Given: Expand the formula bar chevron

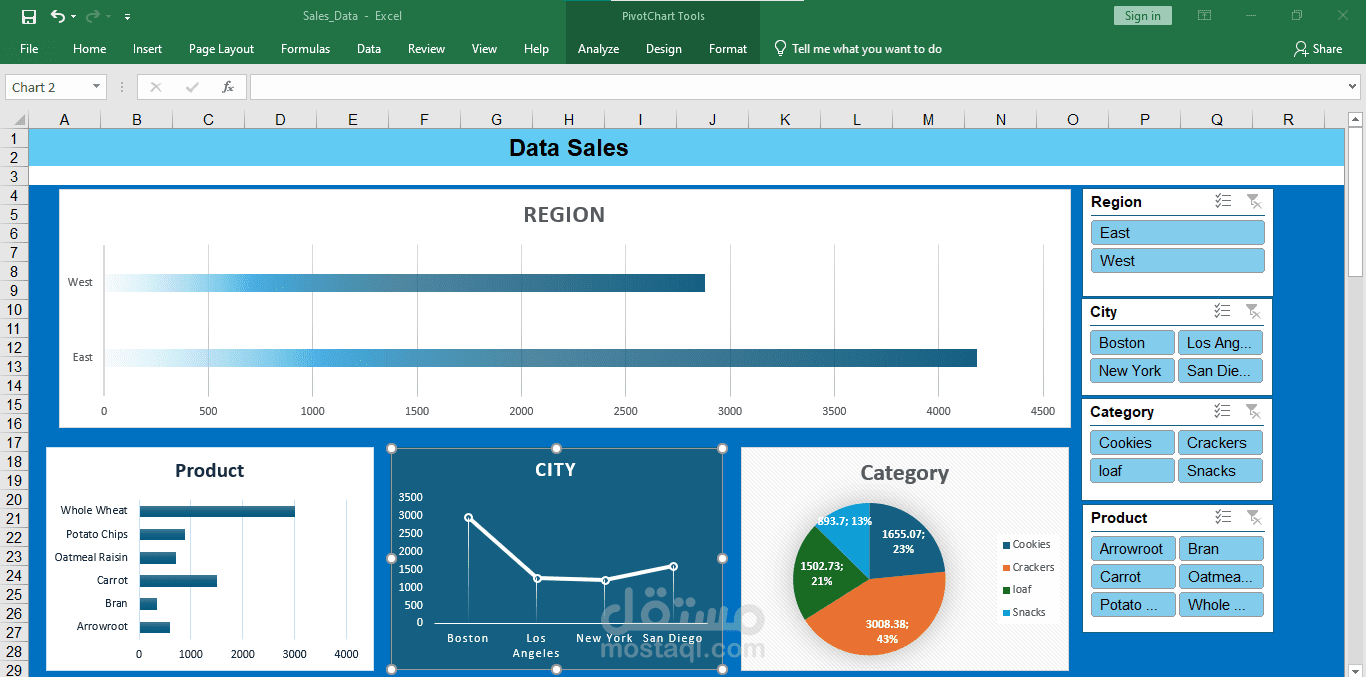Looking at the screenshot, I should [x=1353, y=87].
